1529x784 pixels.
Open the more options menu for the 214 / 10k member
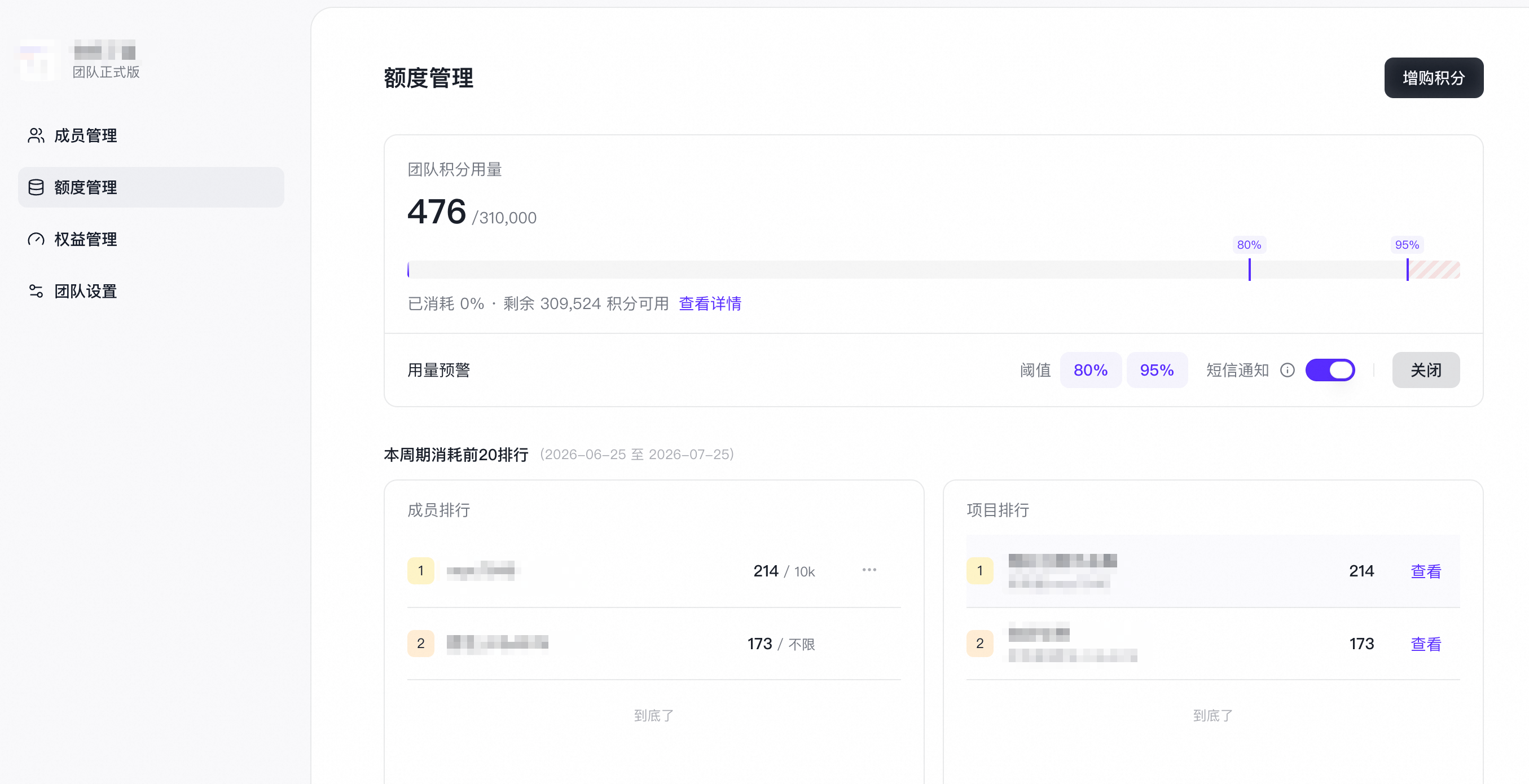(869, 570)
